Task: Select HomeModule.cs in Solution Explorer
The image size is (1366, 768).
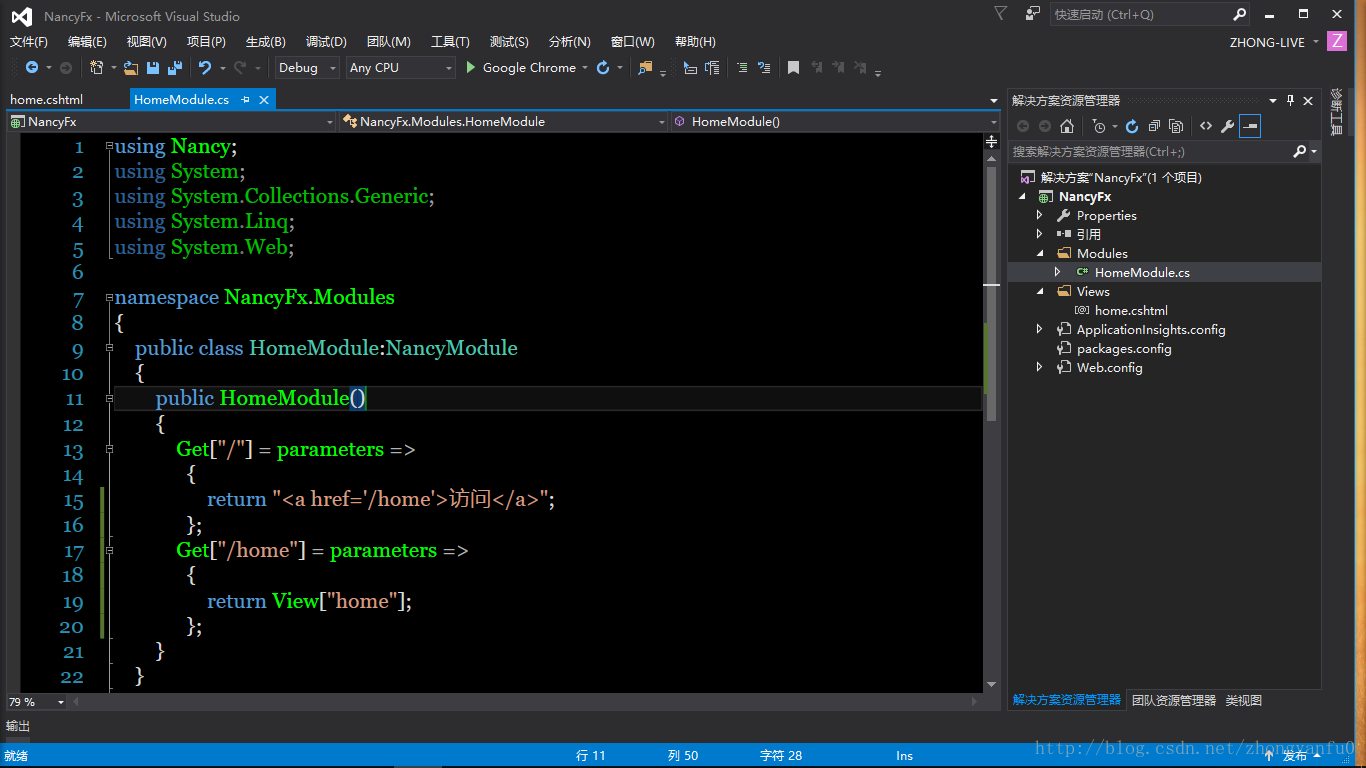Action: [1142, 272]
